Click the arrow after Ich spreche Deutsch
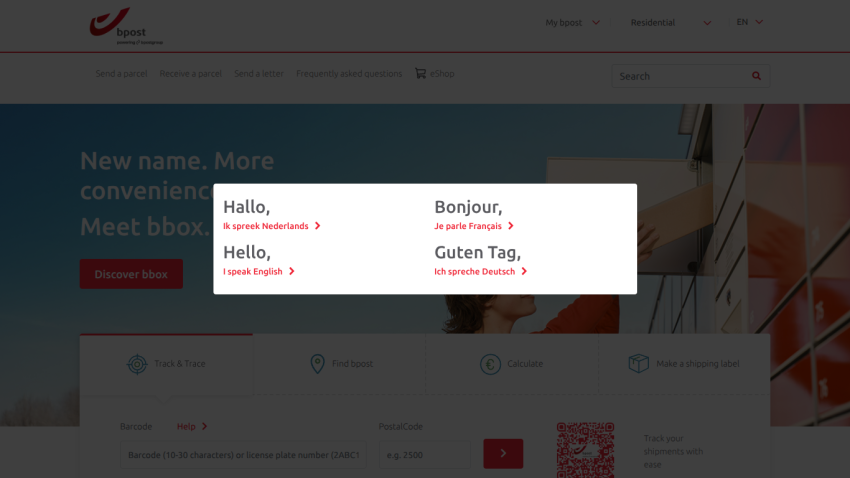Image resolution: width=850 pixels, height=478 pixels. click(524, 272)
